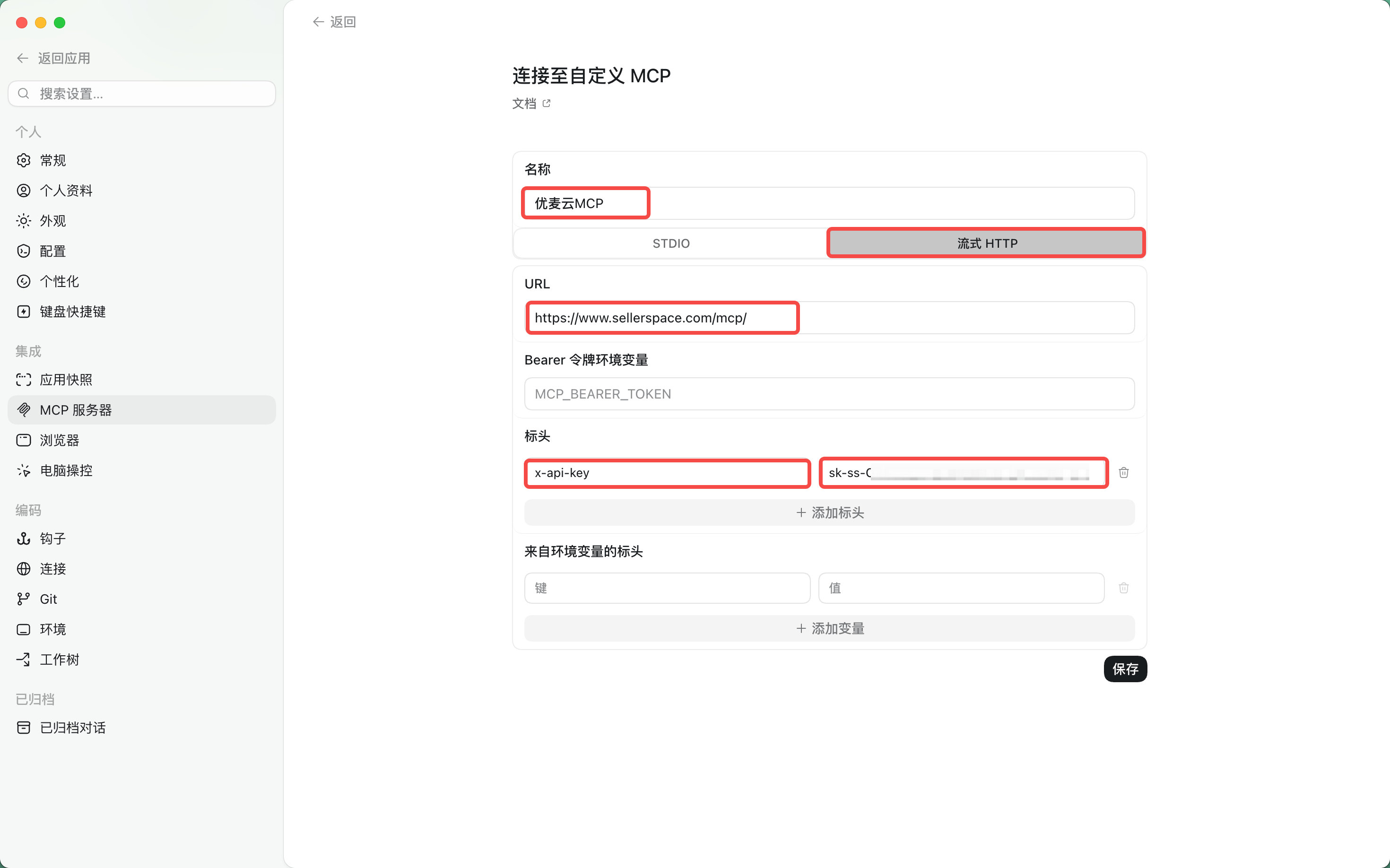Open 连接 settings

[141, 569]
